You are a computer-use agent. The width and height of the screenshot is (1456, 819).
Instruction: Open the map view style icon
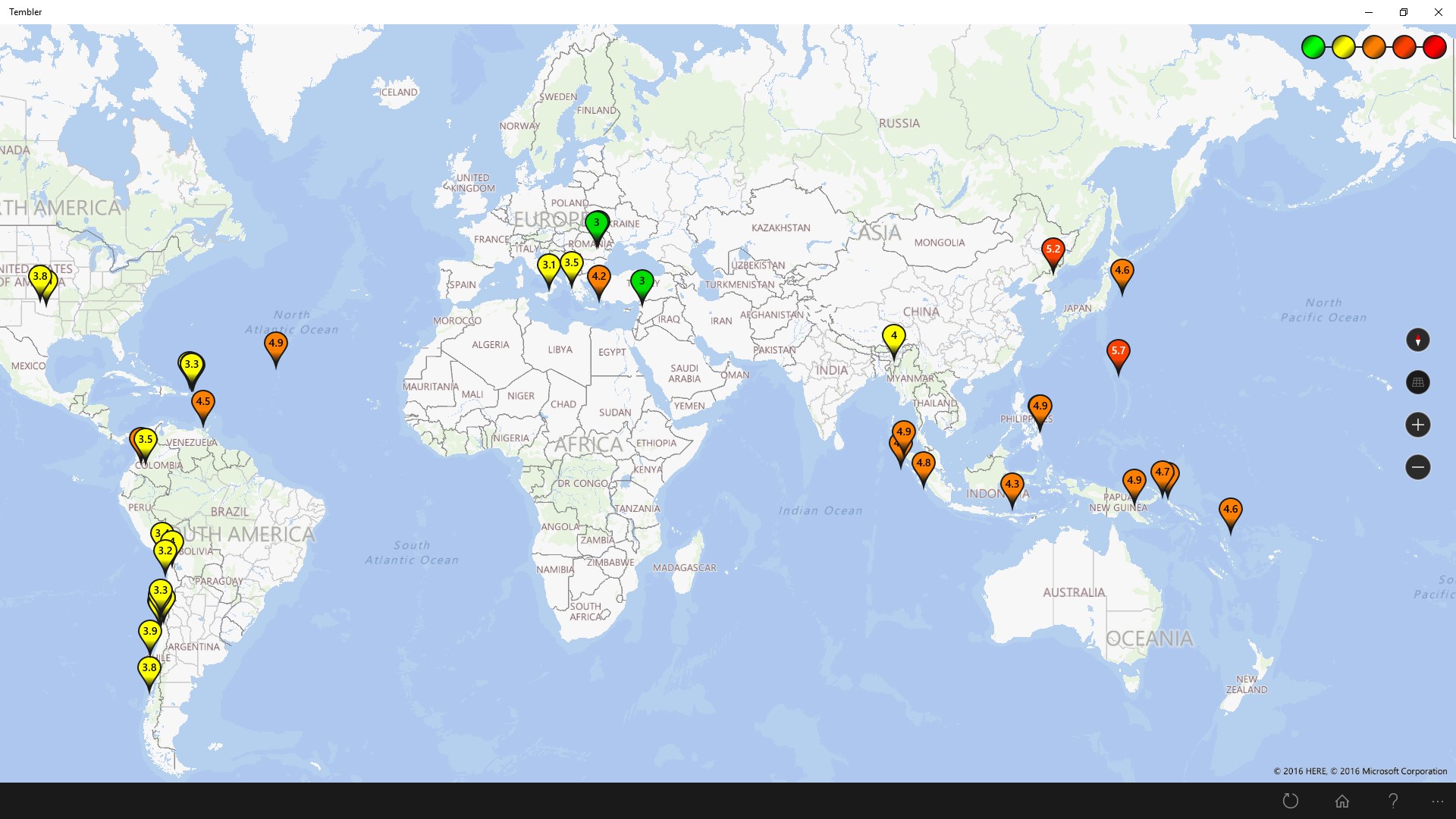1419,383
